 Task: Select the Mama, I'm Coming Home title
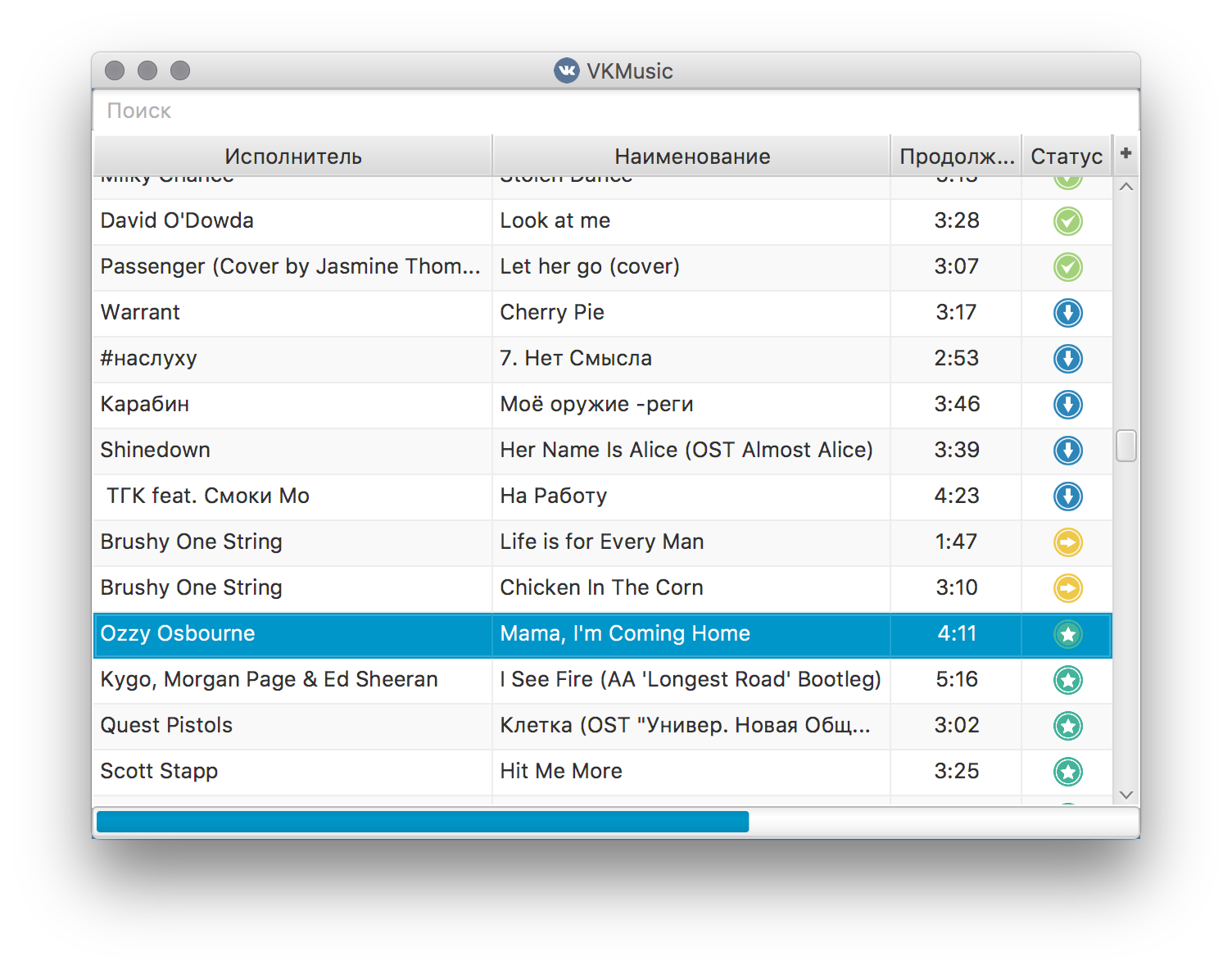(x=691, y=634)
